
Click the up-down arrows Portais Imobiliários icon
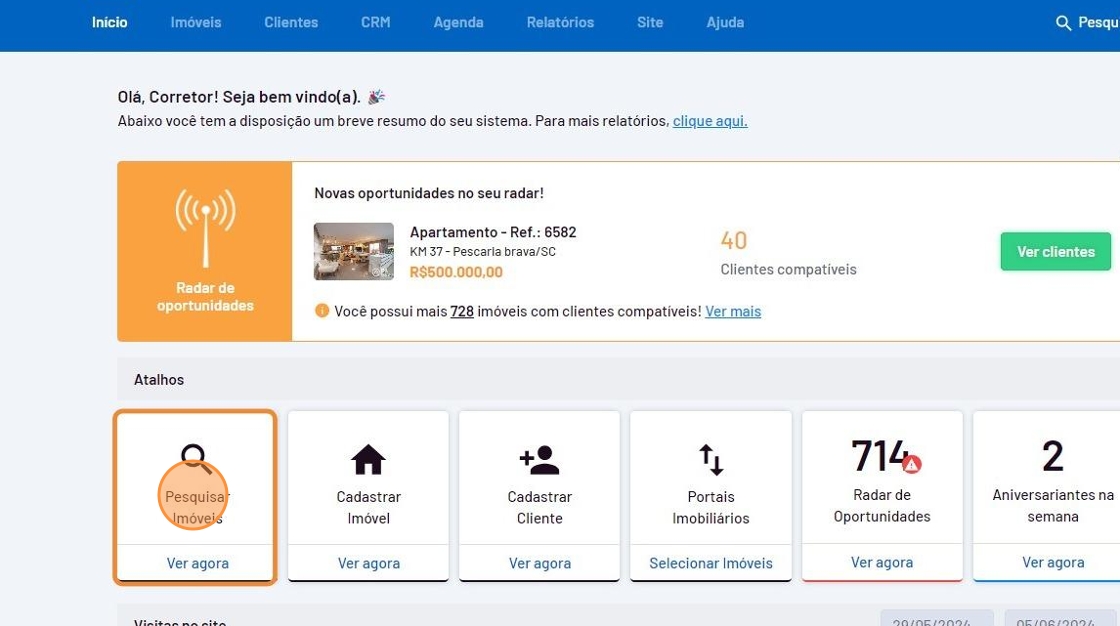[x=710, y=460]
